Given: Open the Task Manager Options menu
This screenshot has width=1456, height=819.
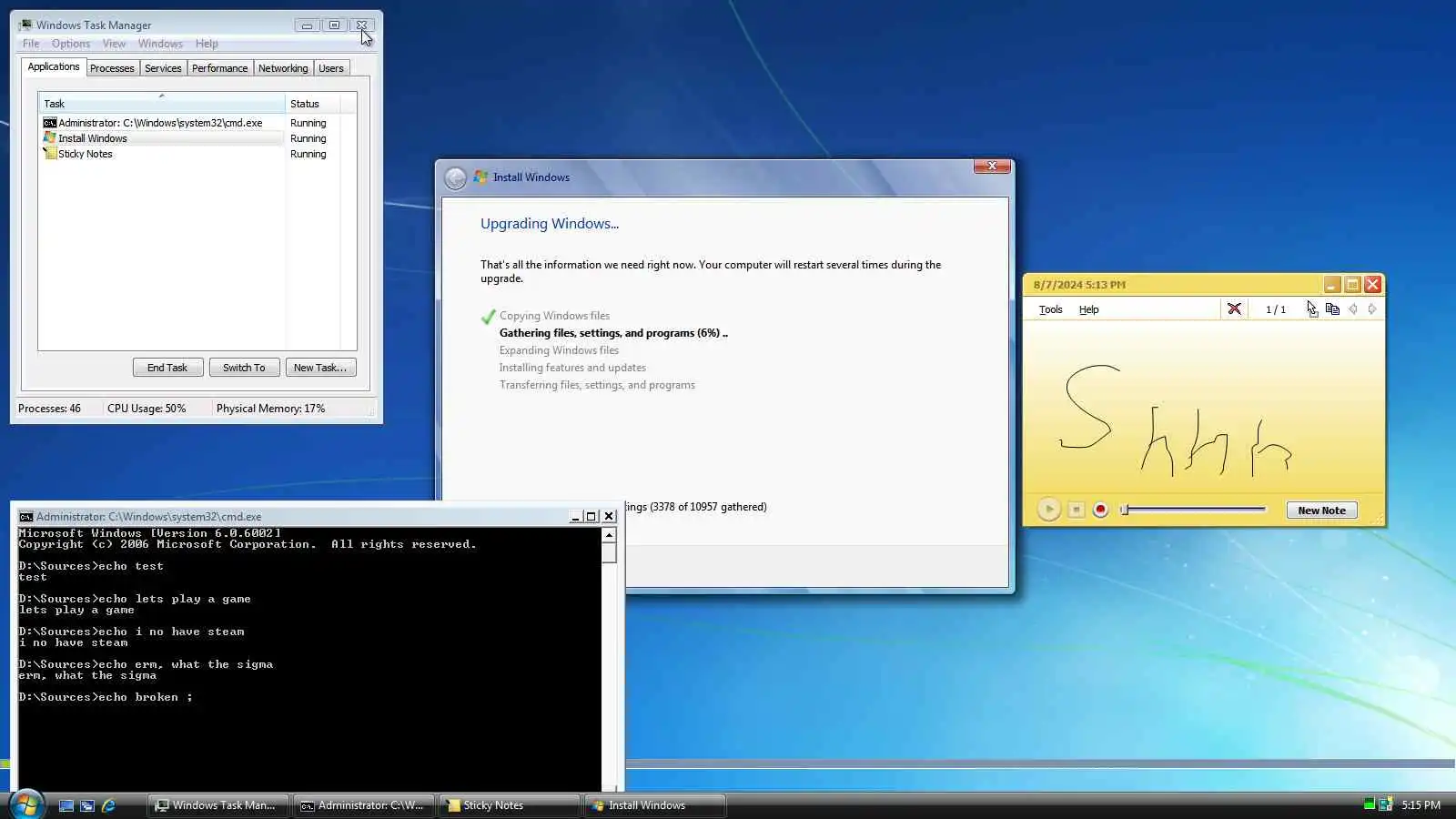Looking at the screenshot, I should 71,44.
